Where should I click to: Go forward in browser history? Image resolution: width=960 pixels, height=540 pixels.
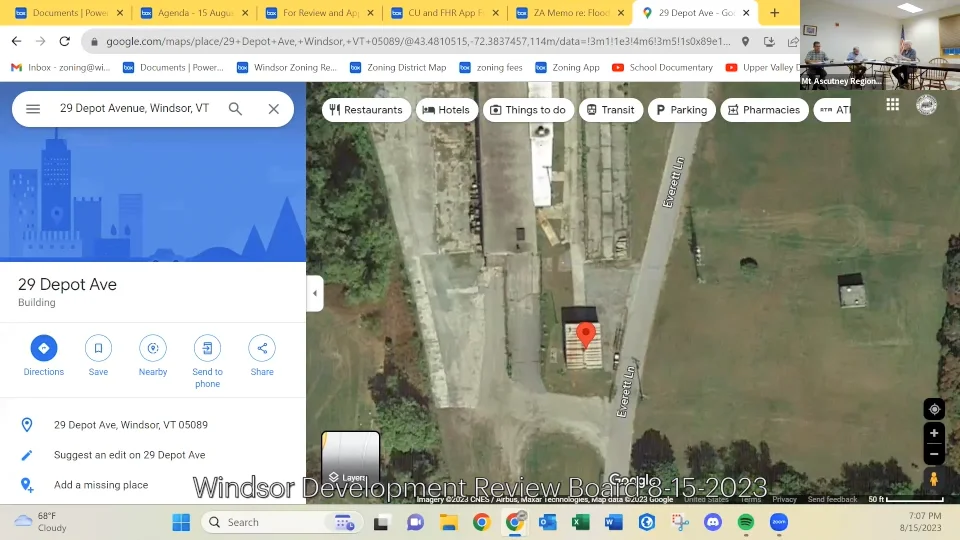click(x=40, y=42)
